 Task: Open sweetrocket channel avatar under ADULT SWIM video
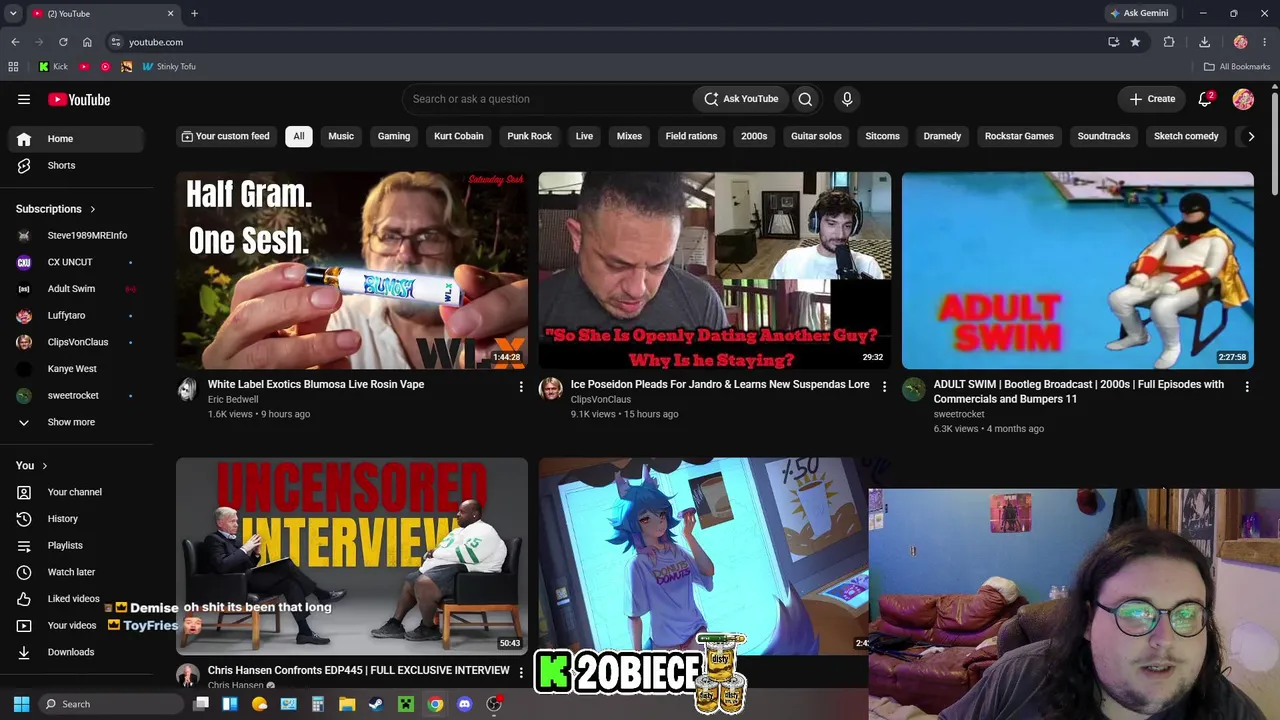[914, 389]
